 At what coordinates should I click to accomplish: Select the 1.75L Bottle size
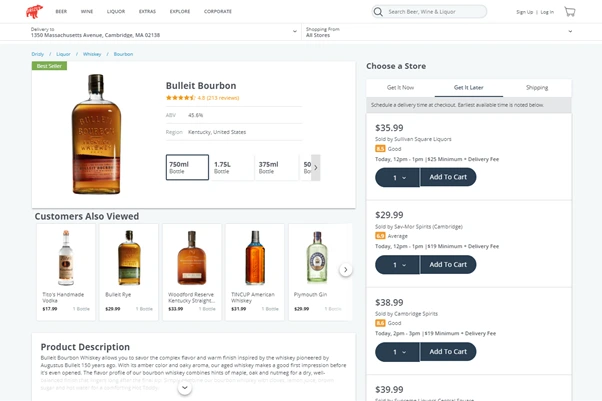232,167
